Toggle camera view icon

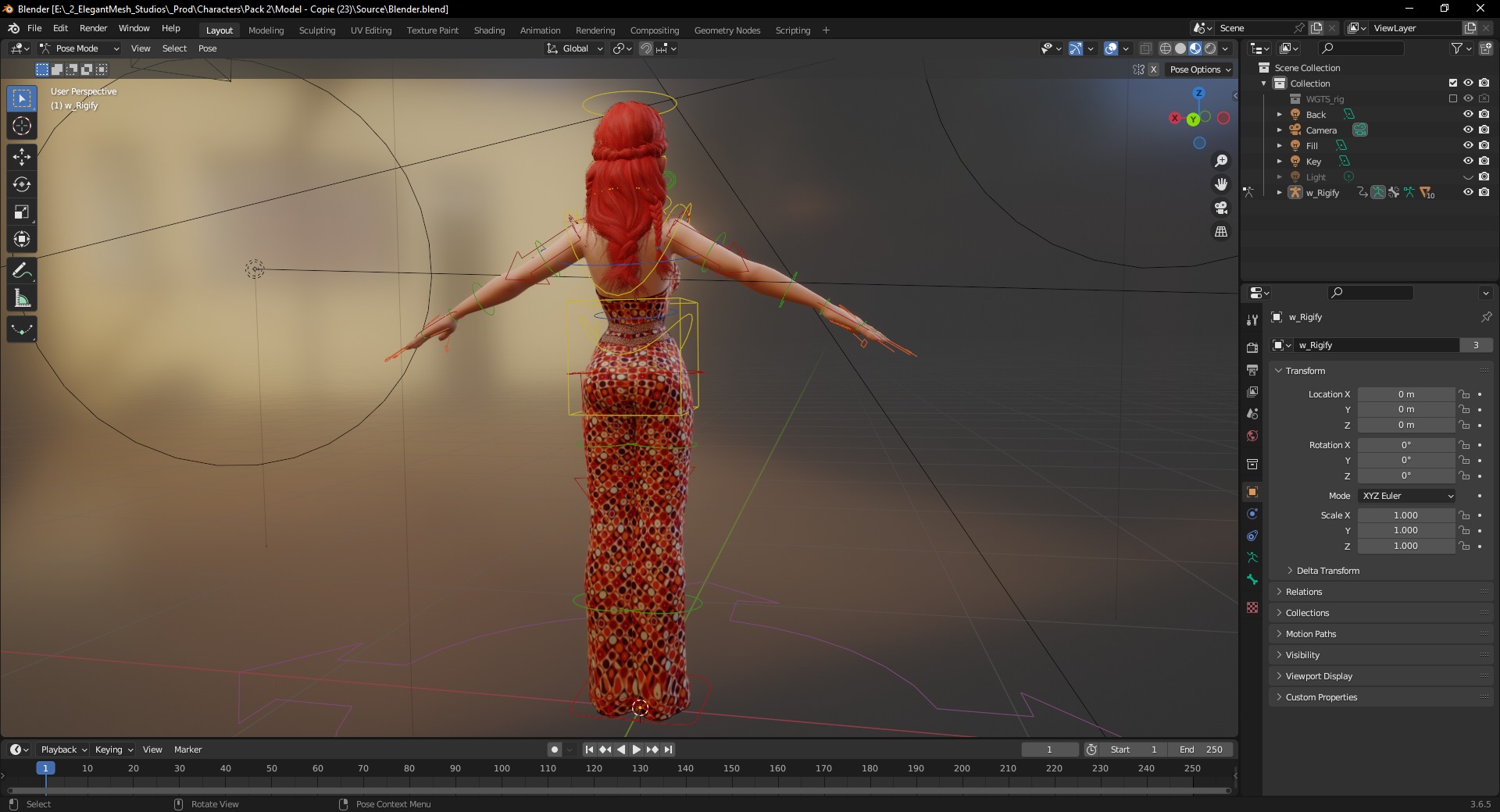1221,208
